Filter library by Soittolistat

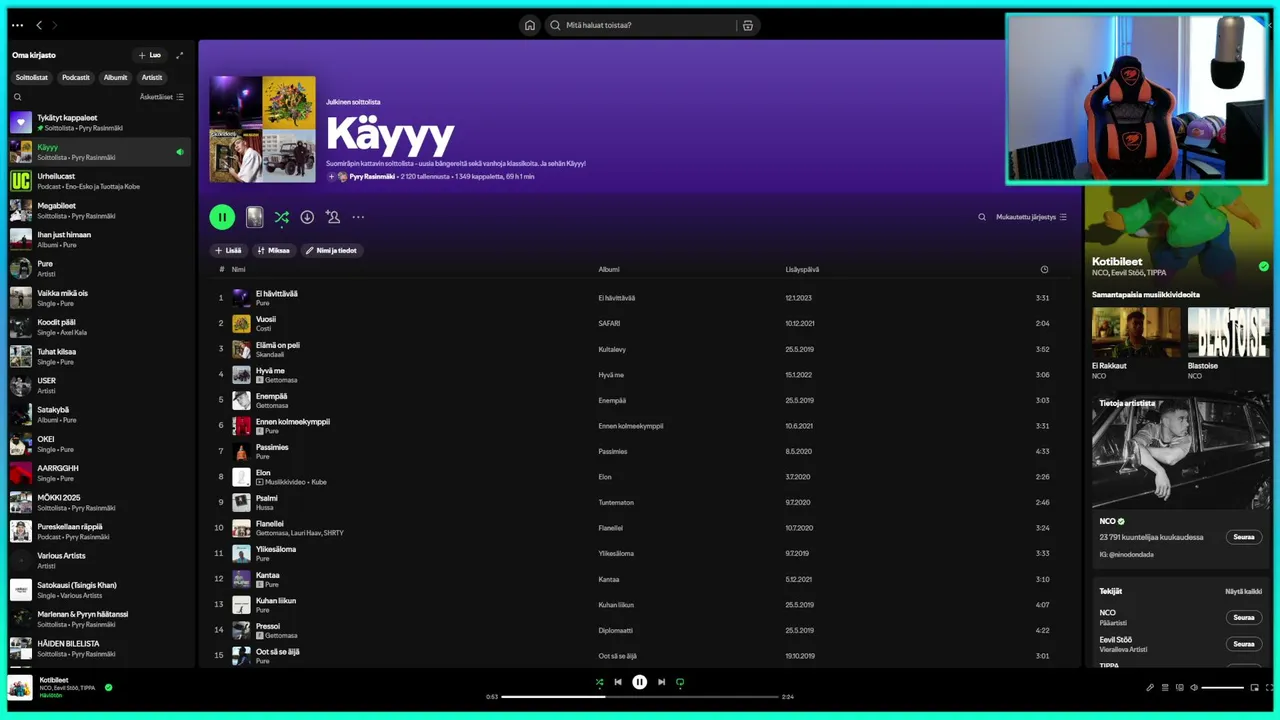pyautogui.click(x=32, y=77)
